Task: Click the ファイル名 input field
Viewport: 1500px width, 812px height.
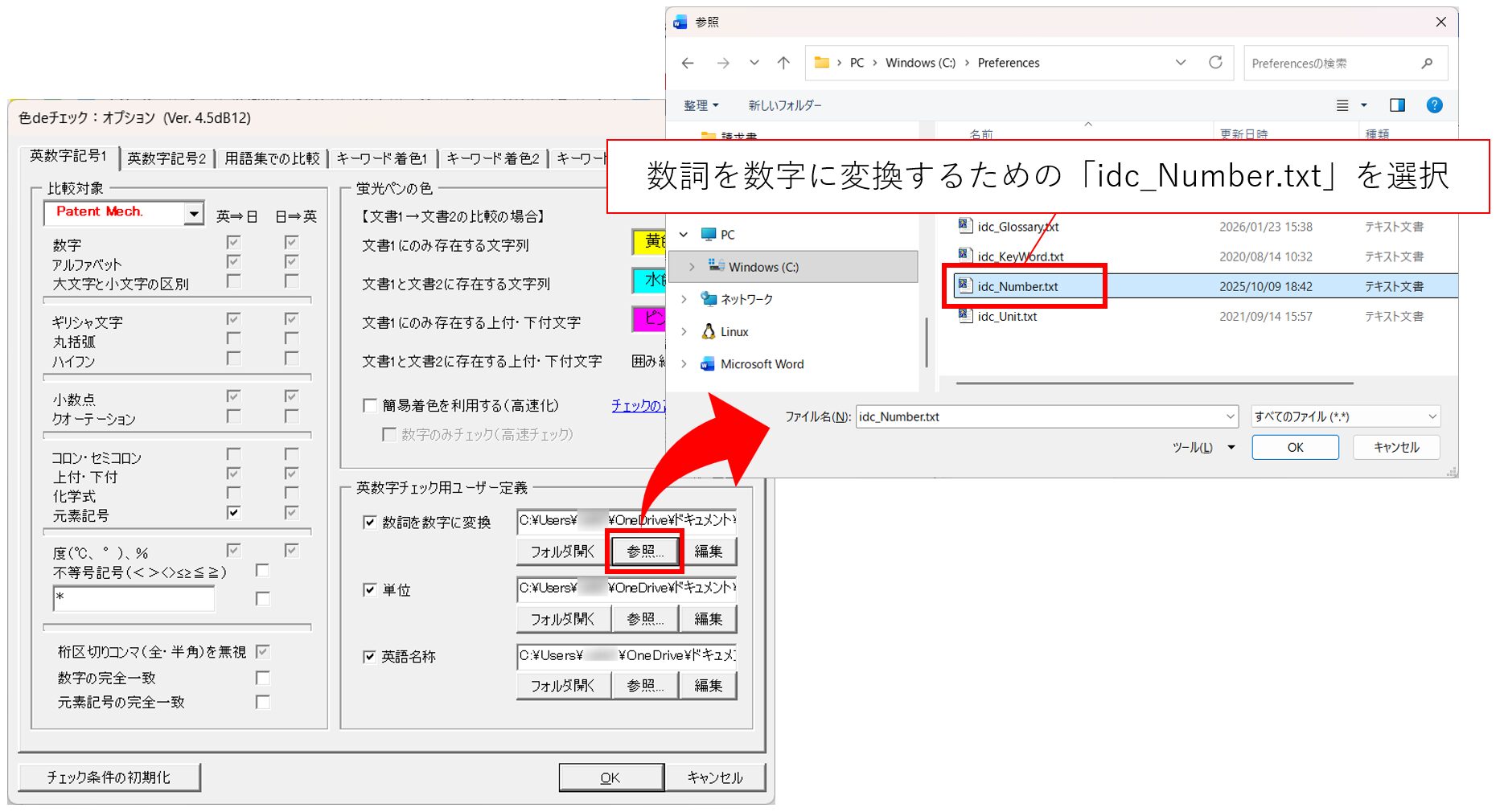Action: pyautogui.click(x=1038, y=416)
